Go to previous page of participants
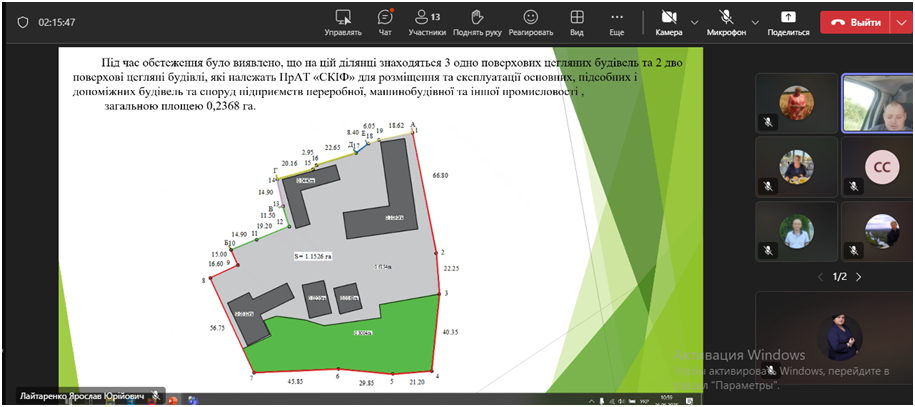 pyautogui.click(x=820, y=276)
